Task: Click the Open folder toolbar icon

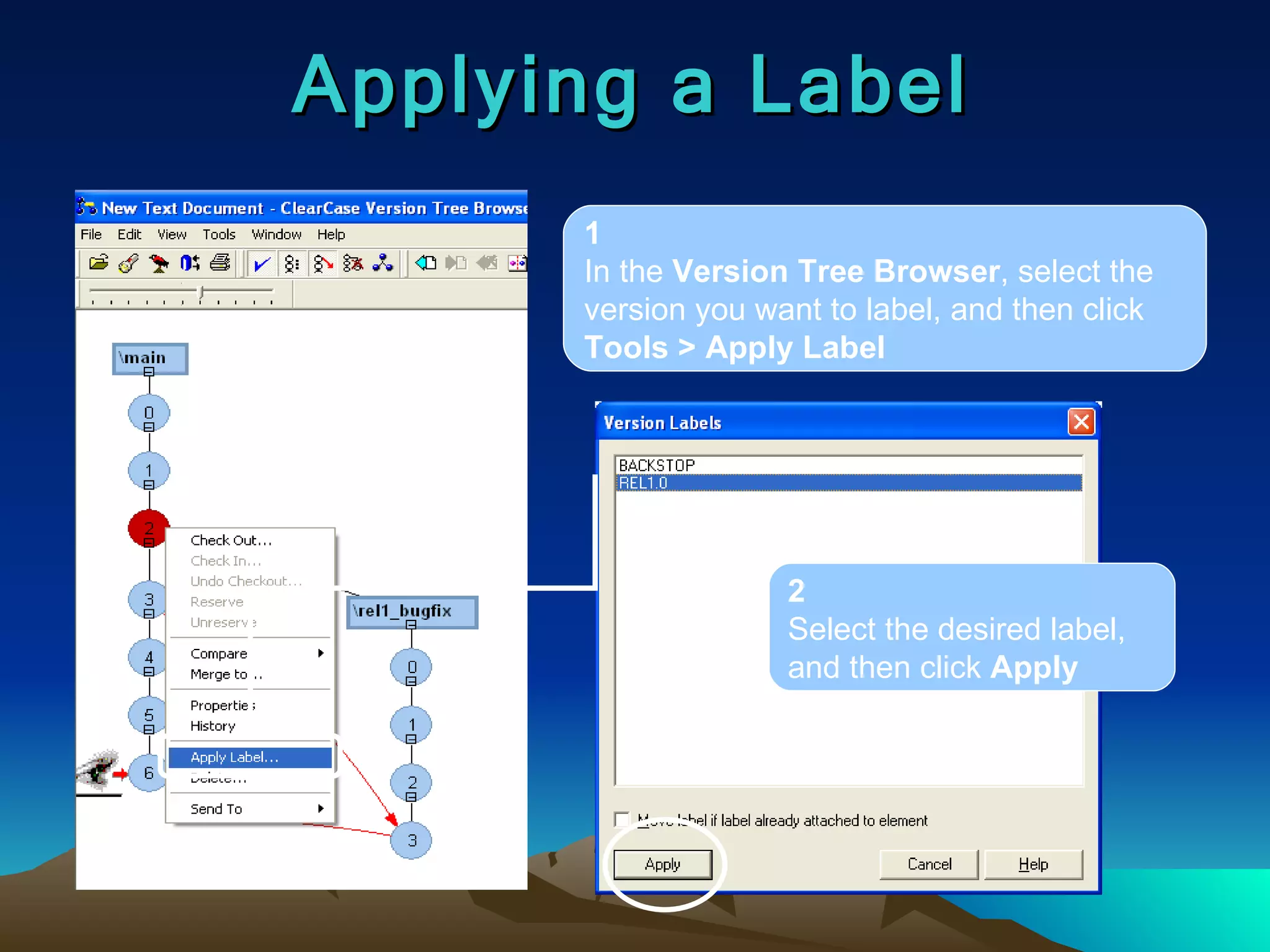Action: pyautogui.click(x=99, y=263)
